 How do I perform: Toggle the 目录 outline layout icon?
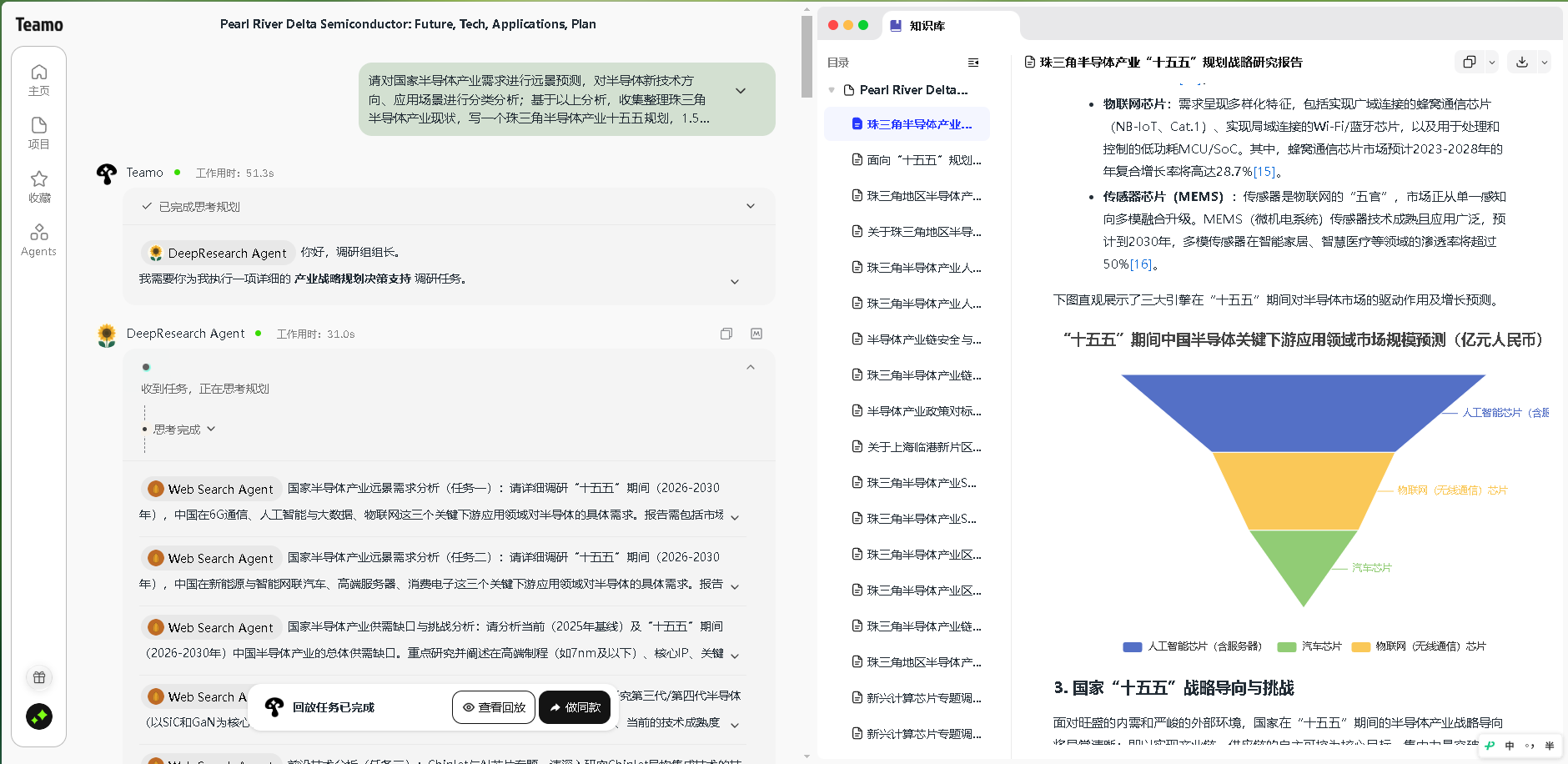coord(972,62)
